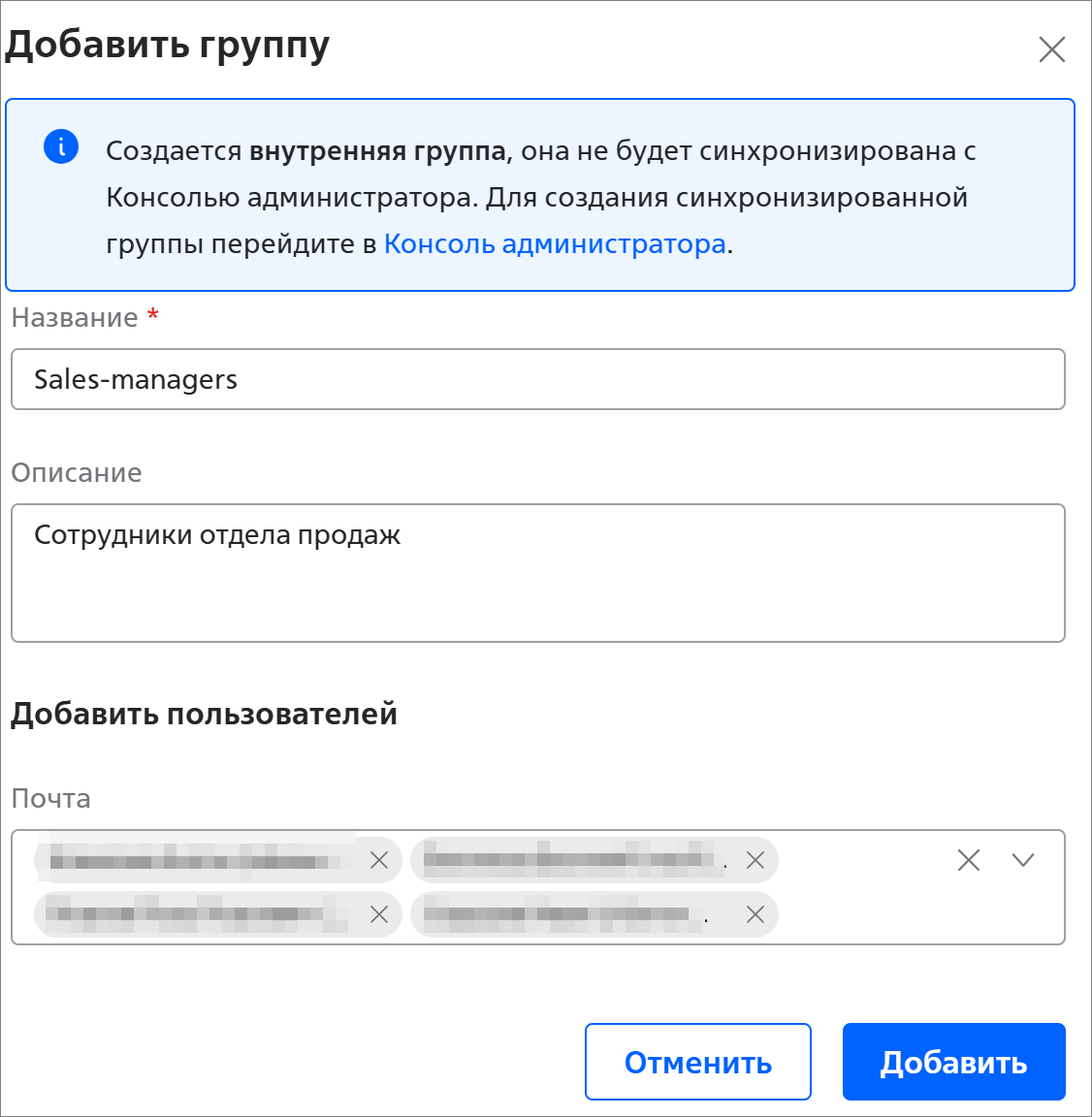Click the blue info icon in the notice
The width and height of the screenshot is (1092, 1117).
(61, 147)
